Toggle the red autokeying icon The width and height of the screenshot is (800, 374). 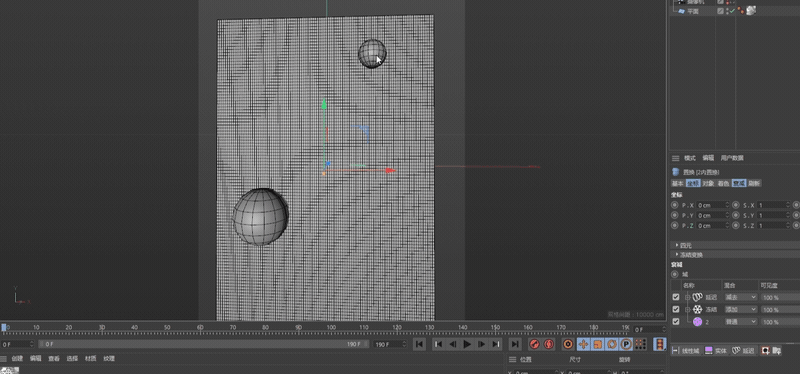pos(549,344)
